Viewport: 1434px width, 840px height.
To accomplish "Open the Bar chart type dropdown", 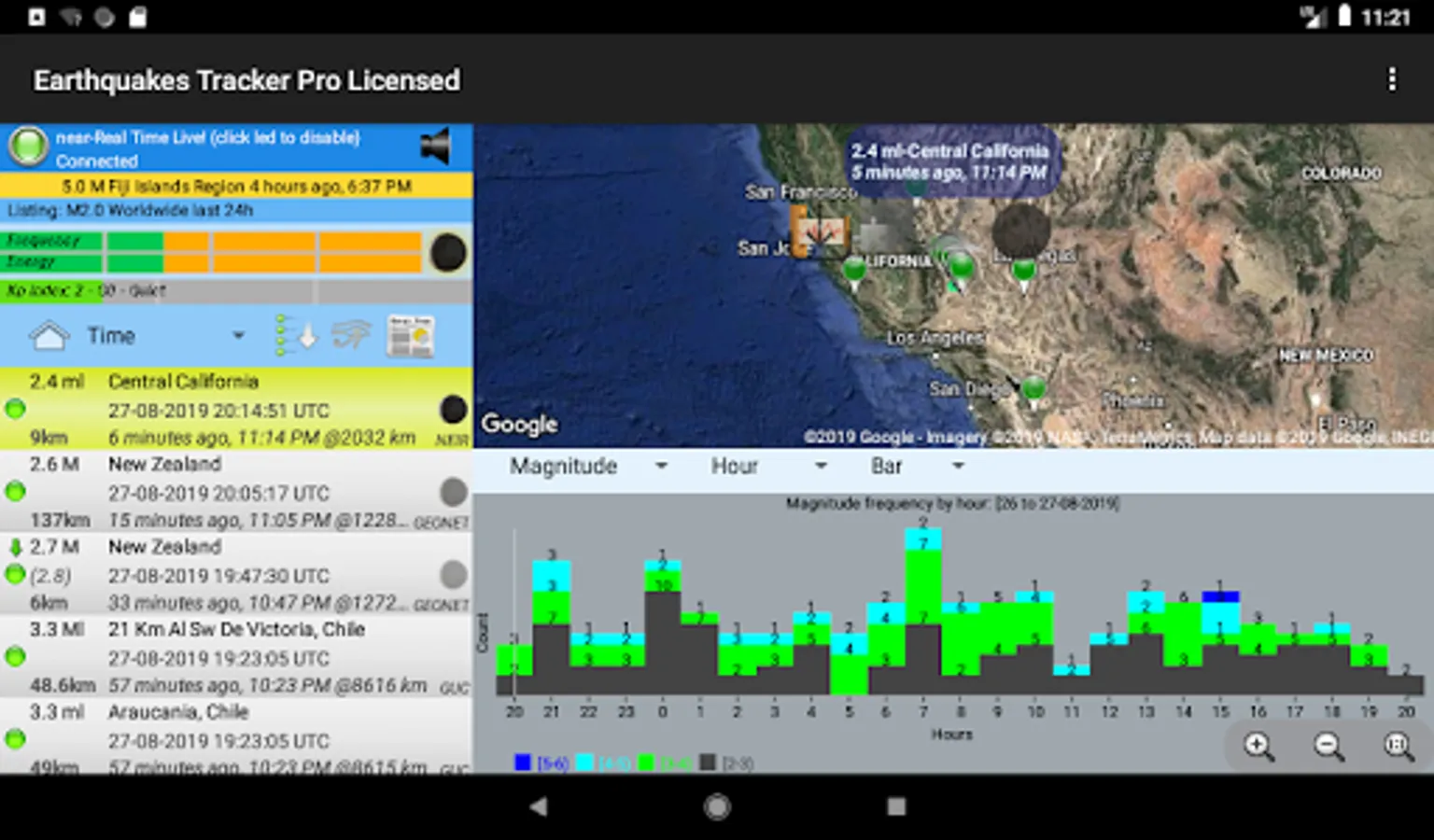I will 917,466.
